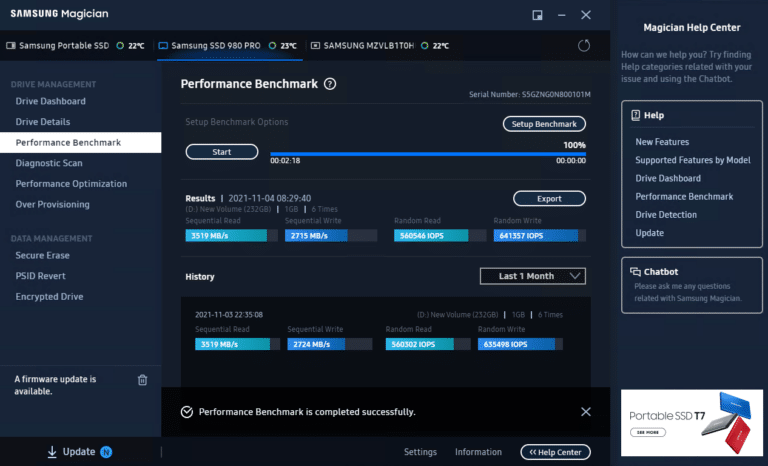Viewport: 768px width, 466px height.
Task: Click the 3519 MB/s result bar in Results
Action: coord(231,236)
